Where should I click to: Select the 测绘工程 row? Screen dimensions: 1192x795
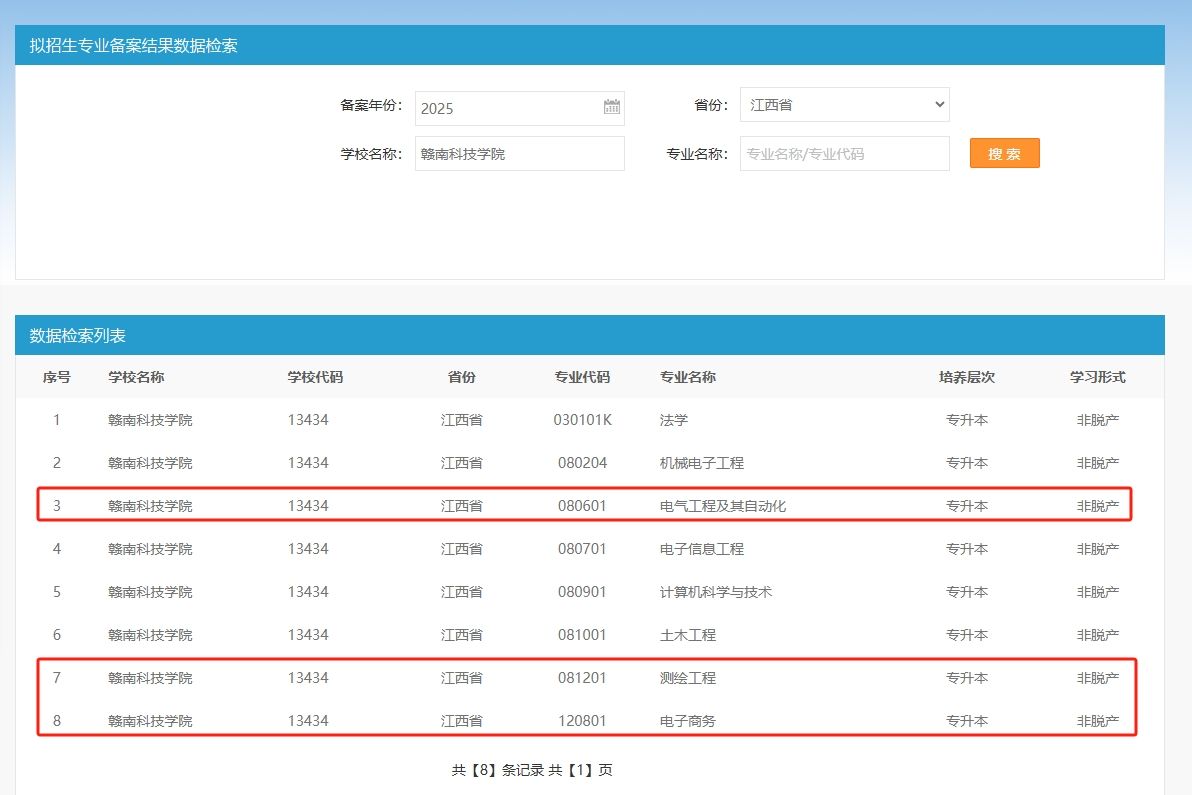pyautogui.click(x=687, y=678)
